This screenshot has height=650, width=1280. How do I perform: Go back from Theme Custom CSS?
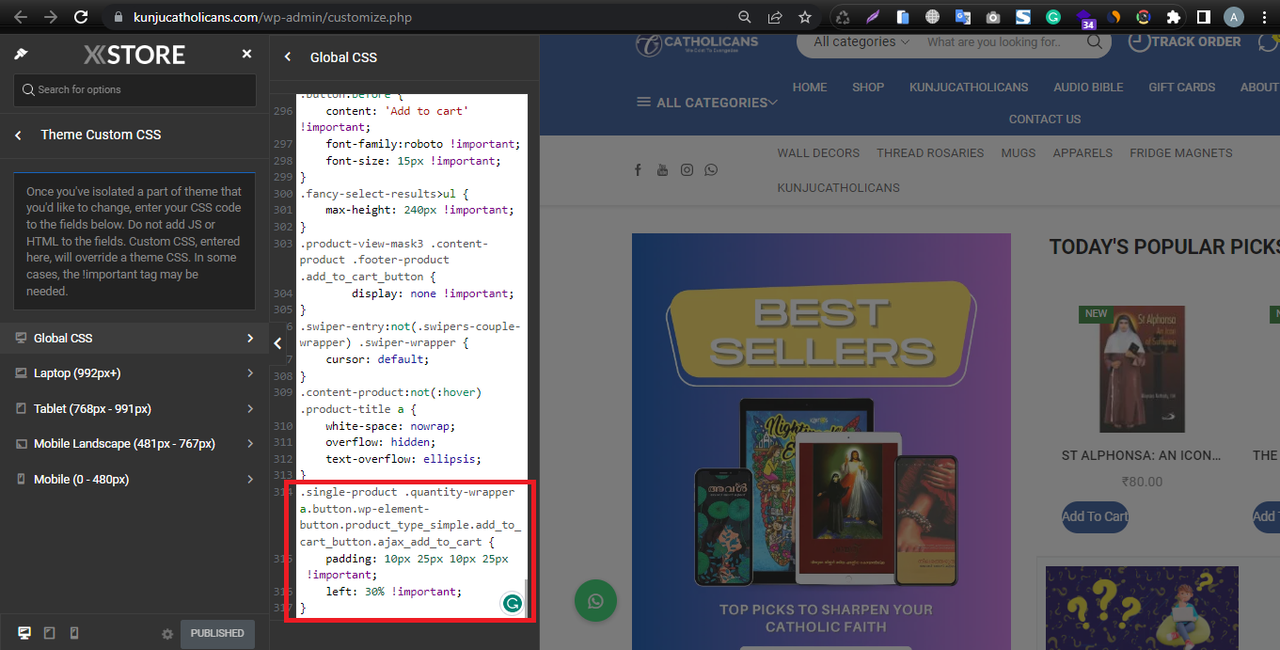[x=18, y=135]
